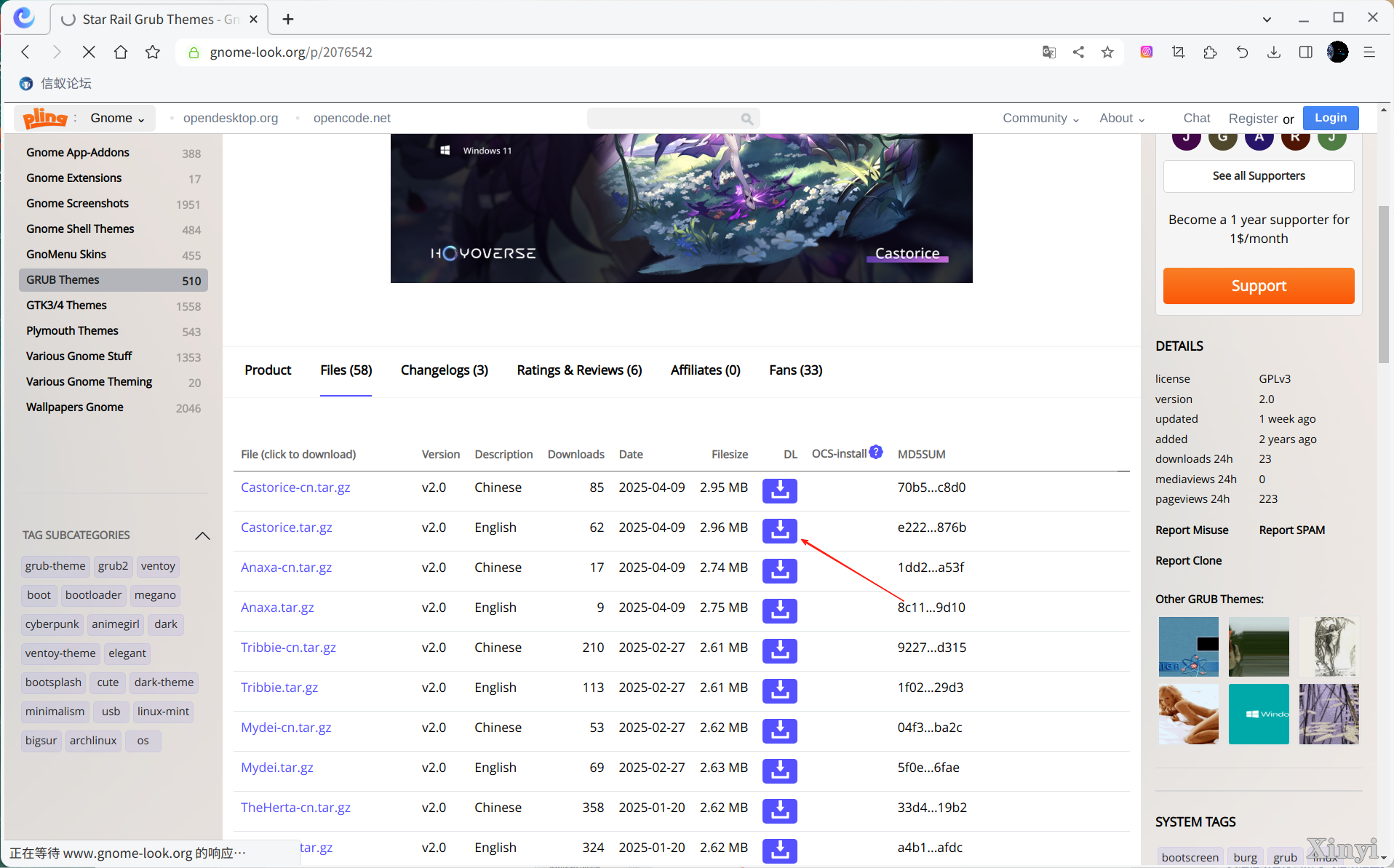Bookmark page with address bar star

click(1107, 52)
